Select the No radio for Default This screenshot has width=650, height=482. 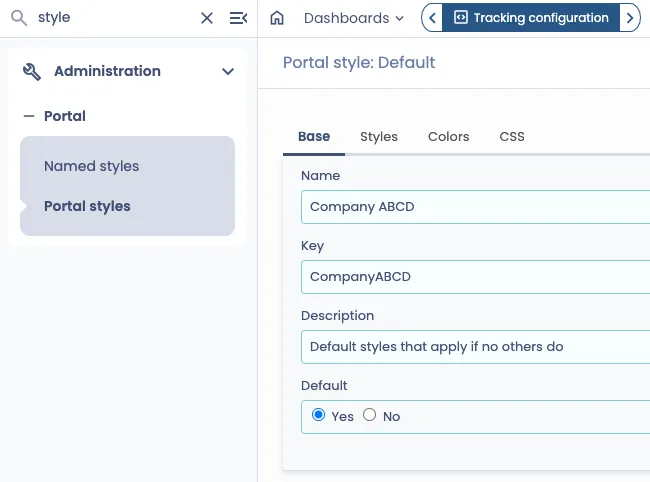369,415
